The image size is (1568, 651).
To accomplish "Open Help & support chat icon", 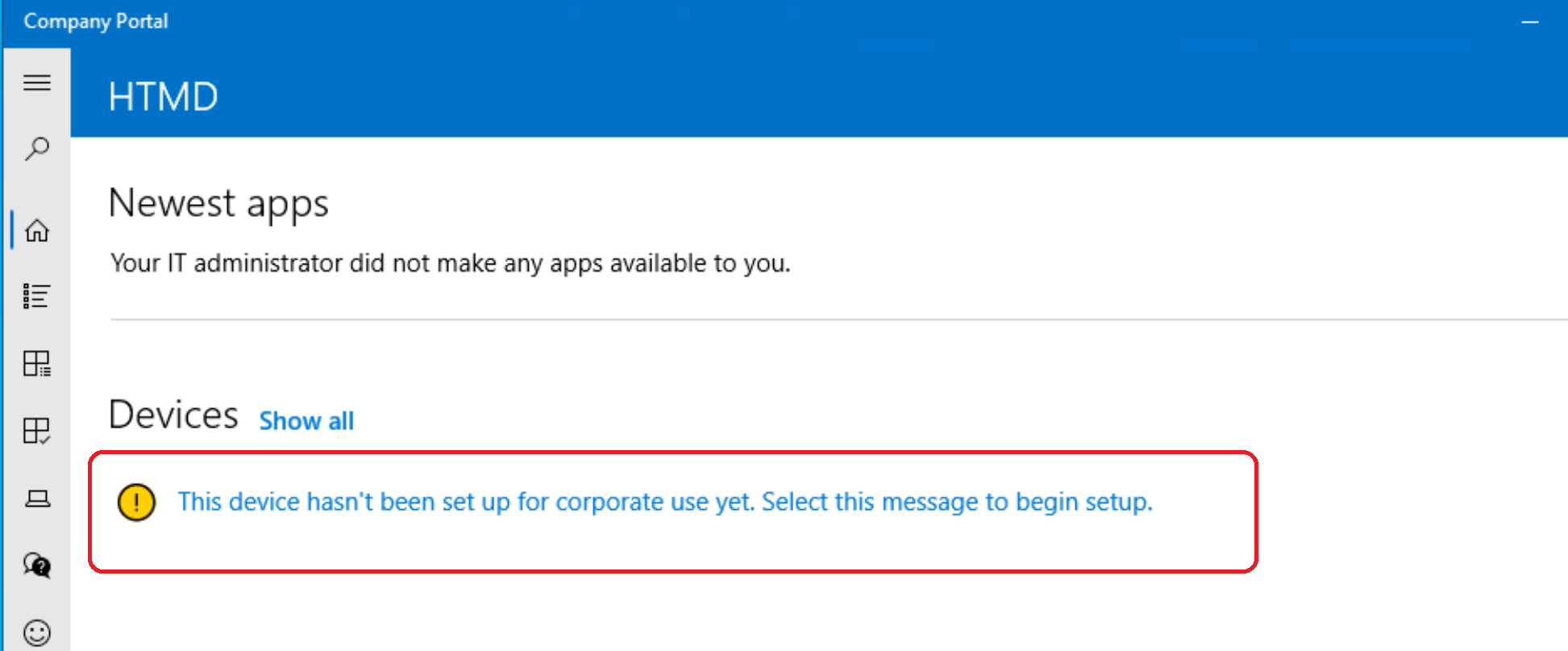I will 37,565.
